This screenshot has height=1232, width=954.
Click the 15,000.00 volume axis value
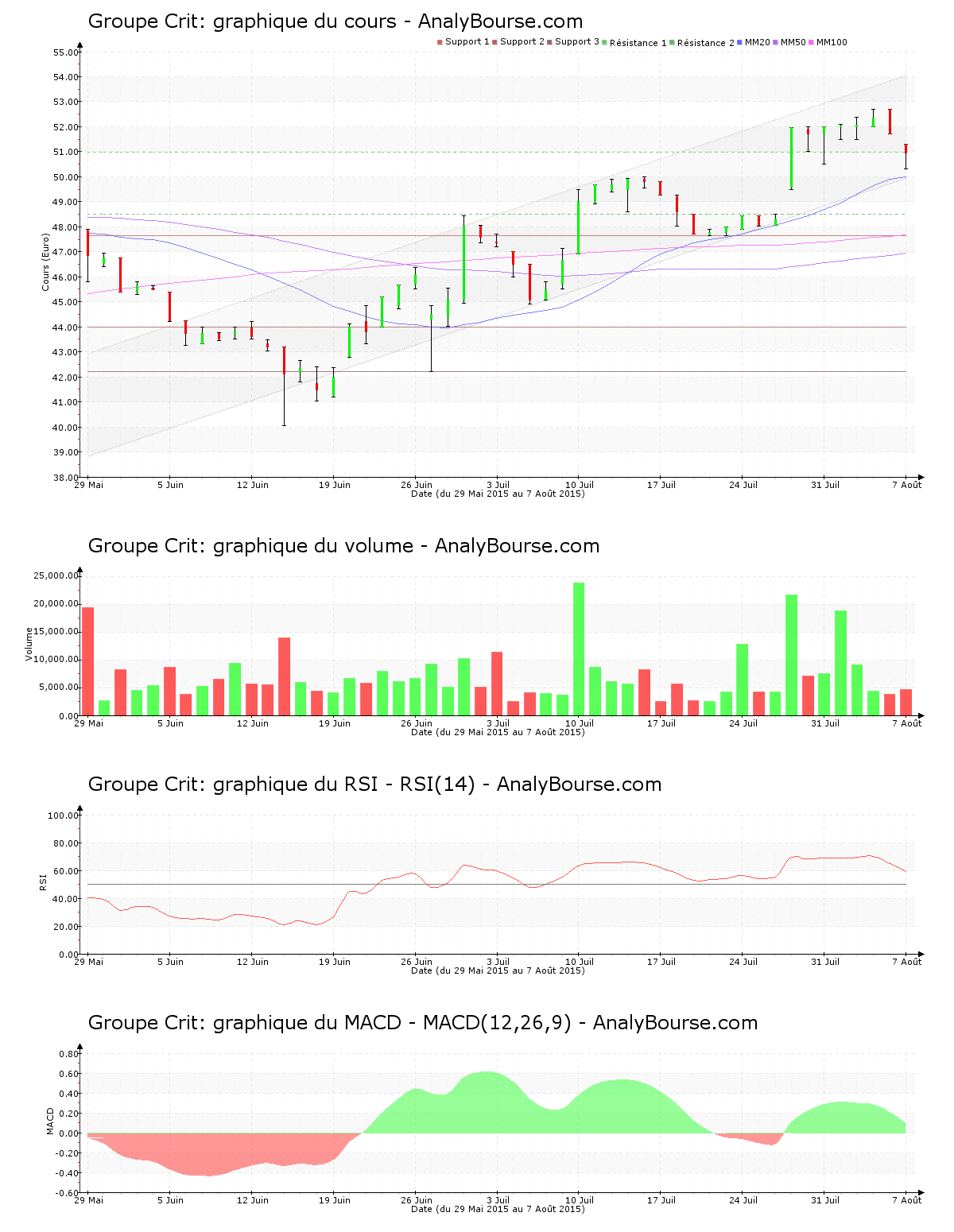(x=56, y=631)
